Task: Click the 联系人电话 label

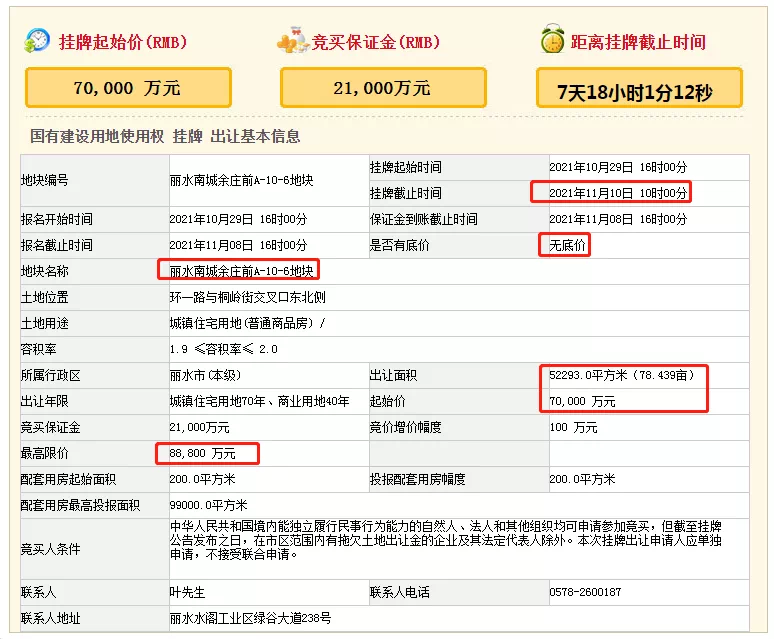Action: point(399,592)
